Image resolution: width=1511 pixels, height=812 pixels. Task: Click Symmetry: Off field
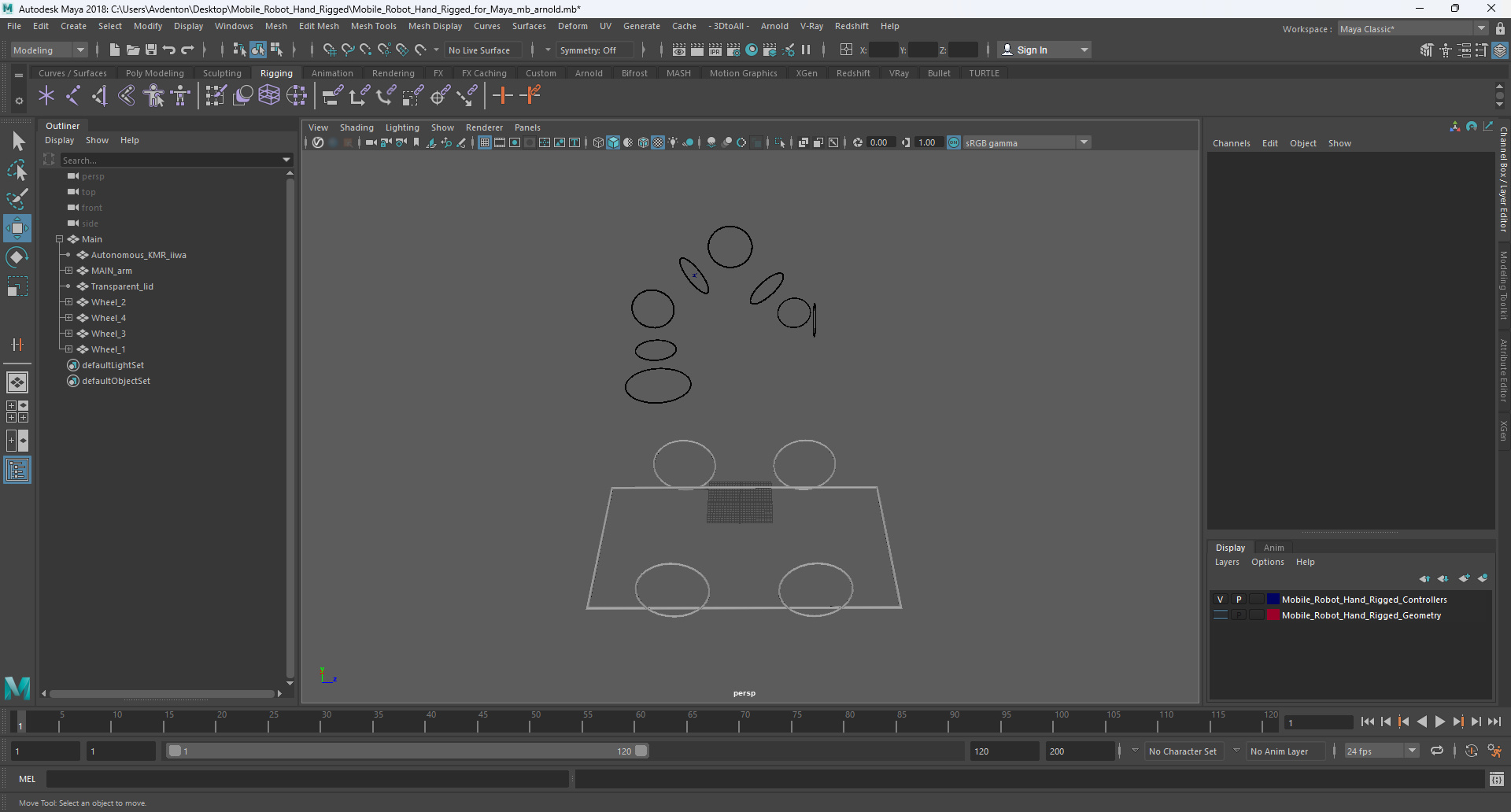coord(594,50)
